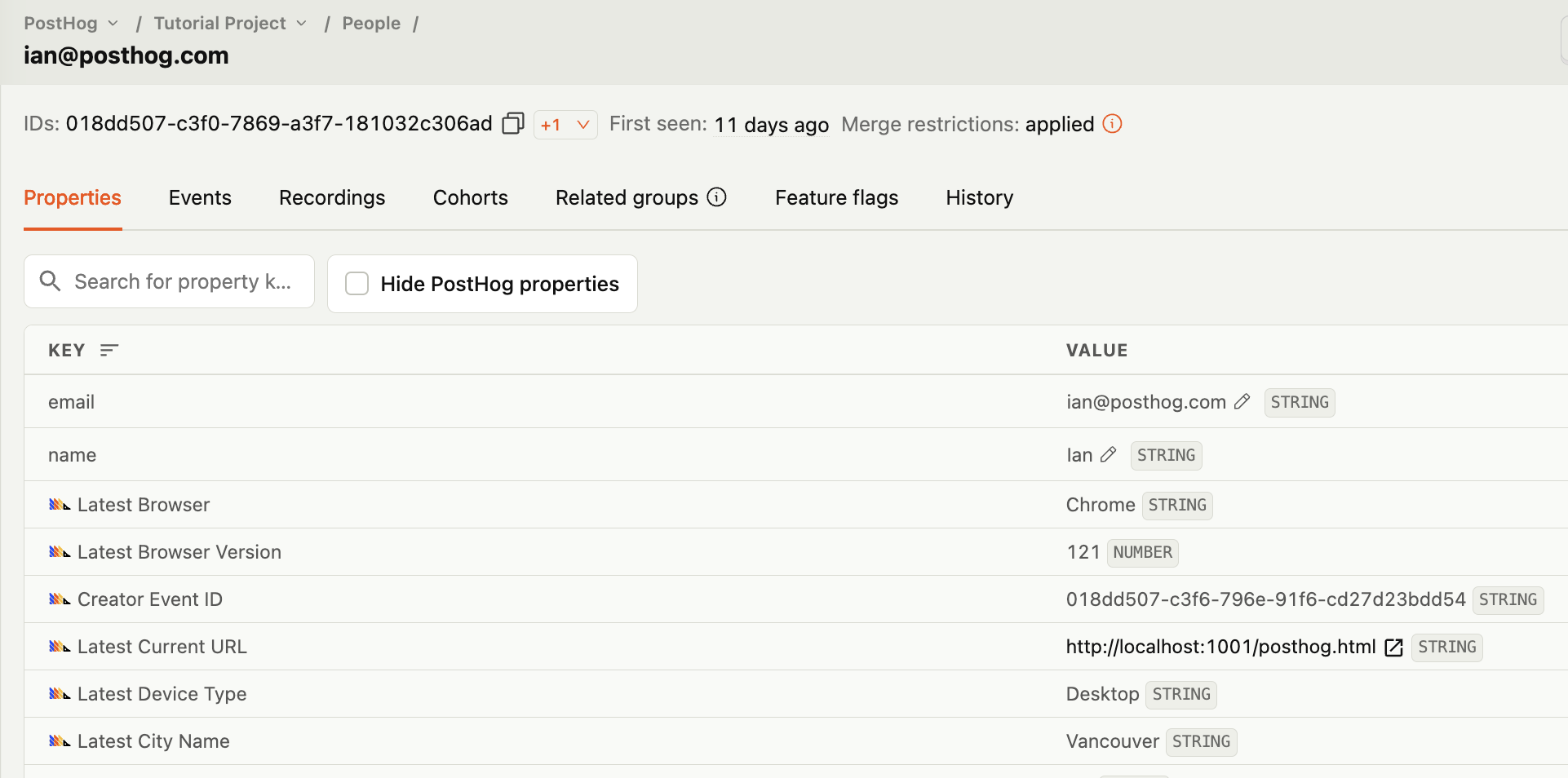Screen dimensions: 1568x778
Task: Click the STRING type tag on Latest Device Type
Action: coord(1181,694)
